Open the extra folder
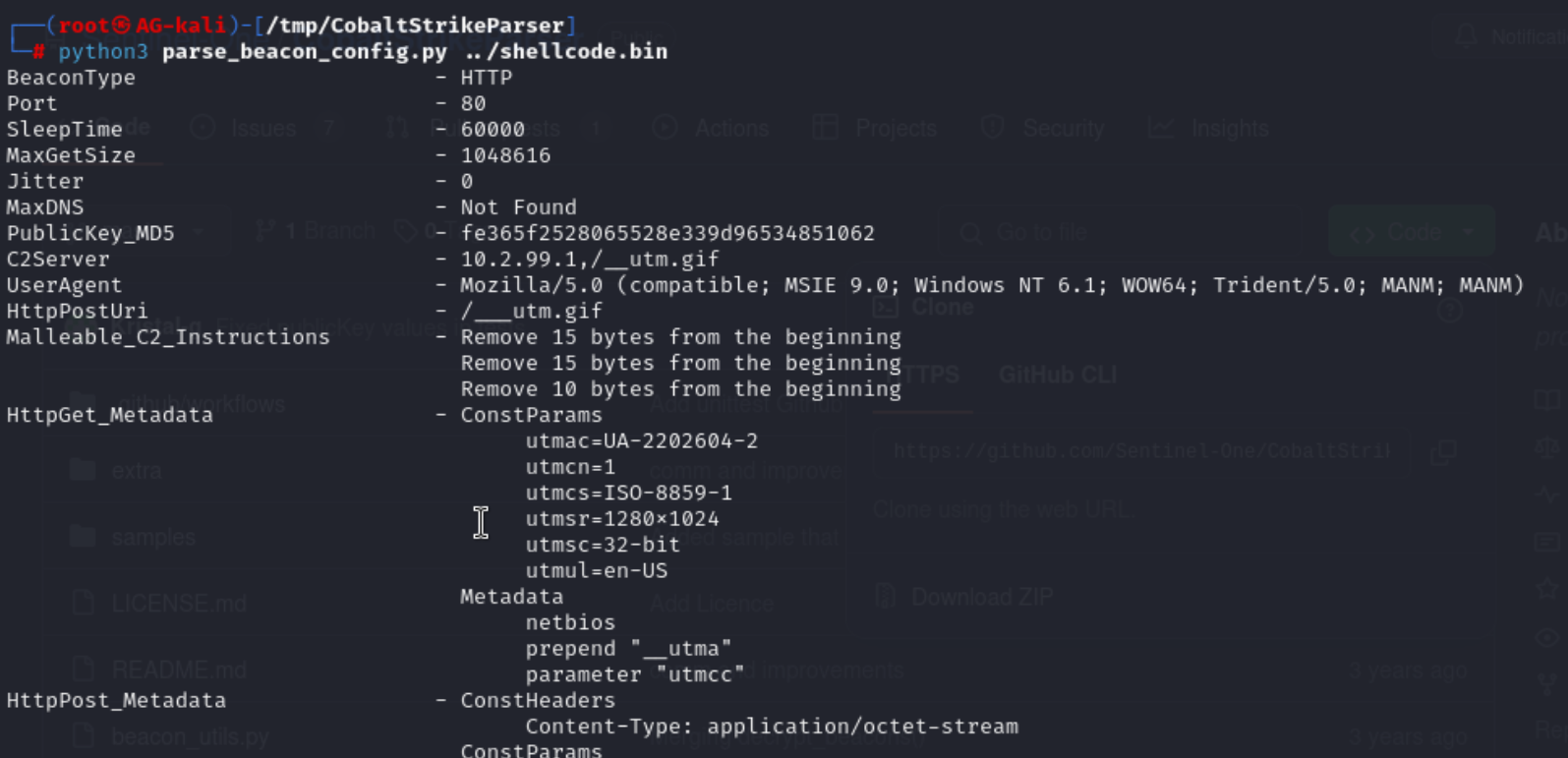Viewport: 1568px width, 758px height. (x=137, y=471)
